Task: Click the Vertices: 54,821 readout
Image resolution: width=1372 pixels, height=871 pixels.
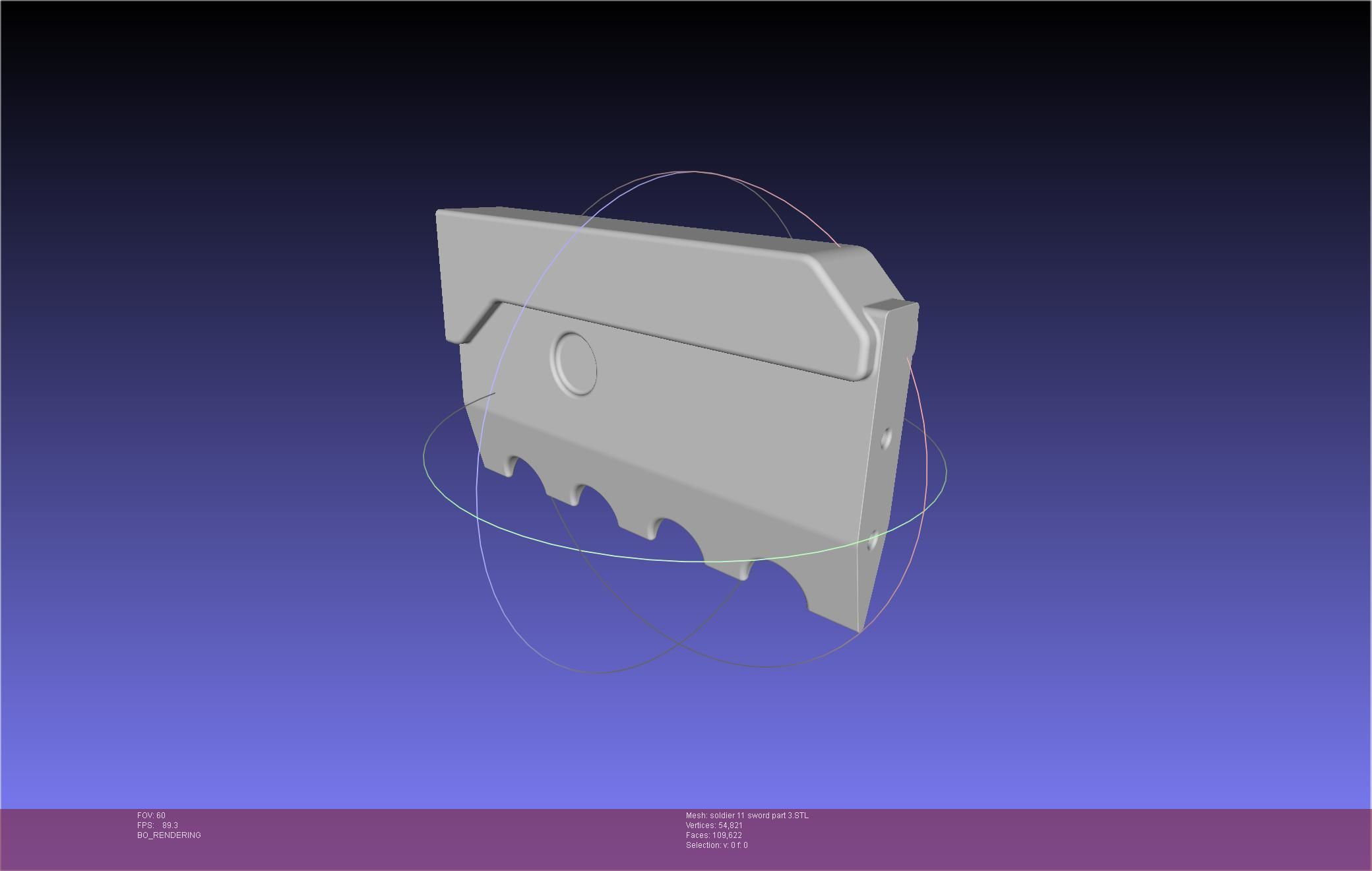Action: (714, 825)
